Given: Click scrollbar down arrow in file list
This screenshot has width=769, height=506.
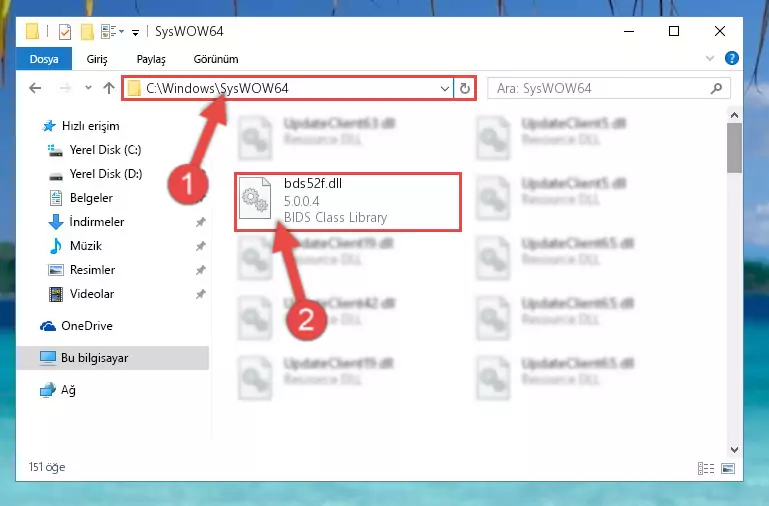Looking at the screenshot, I should coord(734,450).
